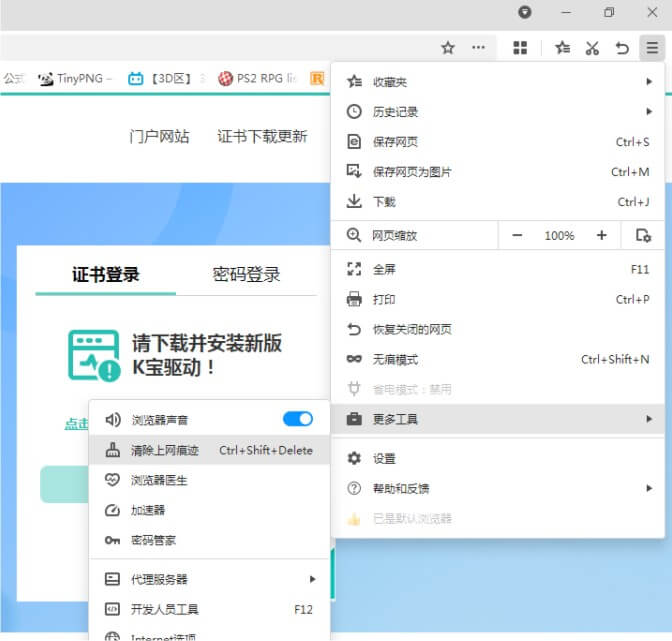Click the 无痕模式 glasses icon

click(x=354, y=359)
